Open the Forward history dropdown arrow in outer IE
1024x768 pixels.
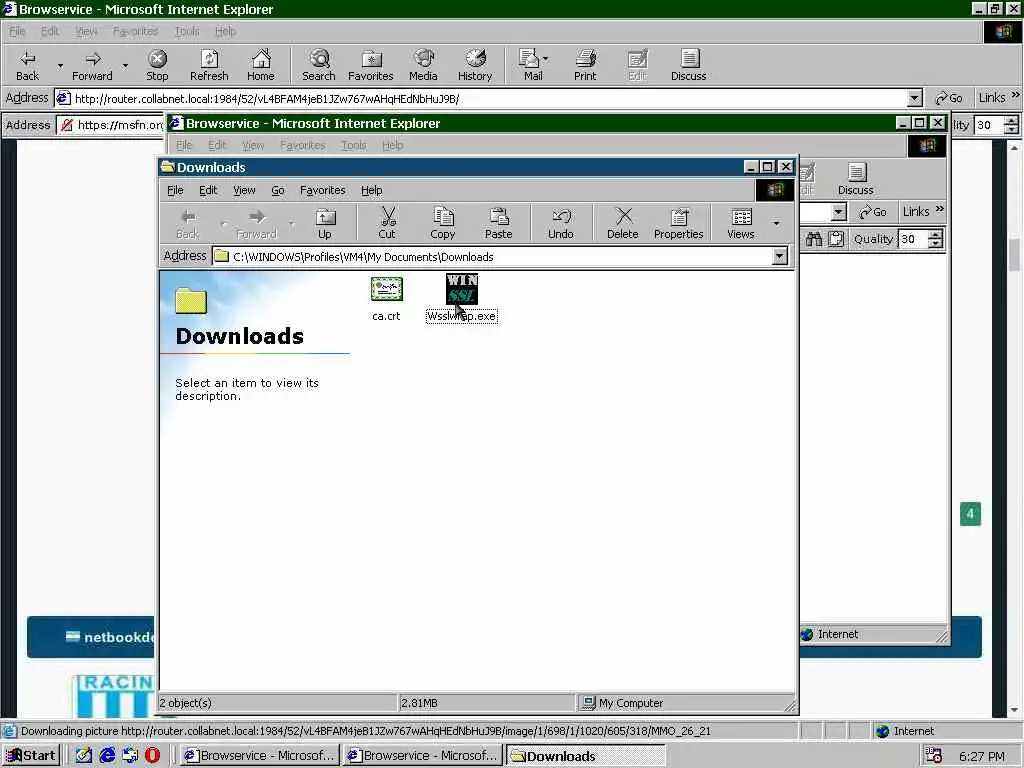point(125,66)
